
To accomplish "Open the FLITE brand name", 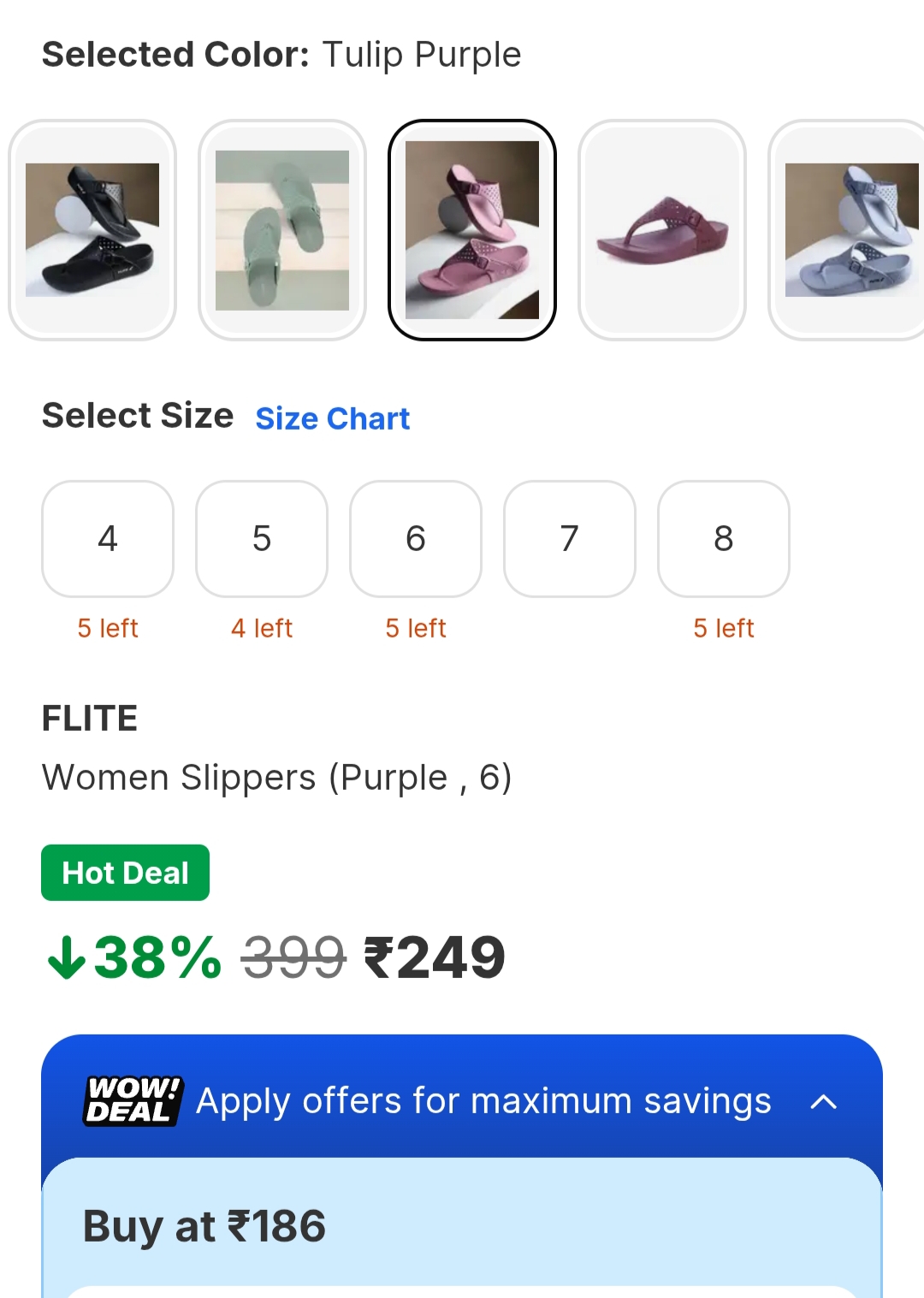I will pos(90,718).
